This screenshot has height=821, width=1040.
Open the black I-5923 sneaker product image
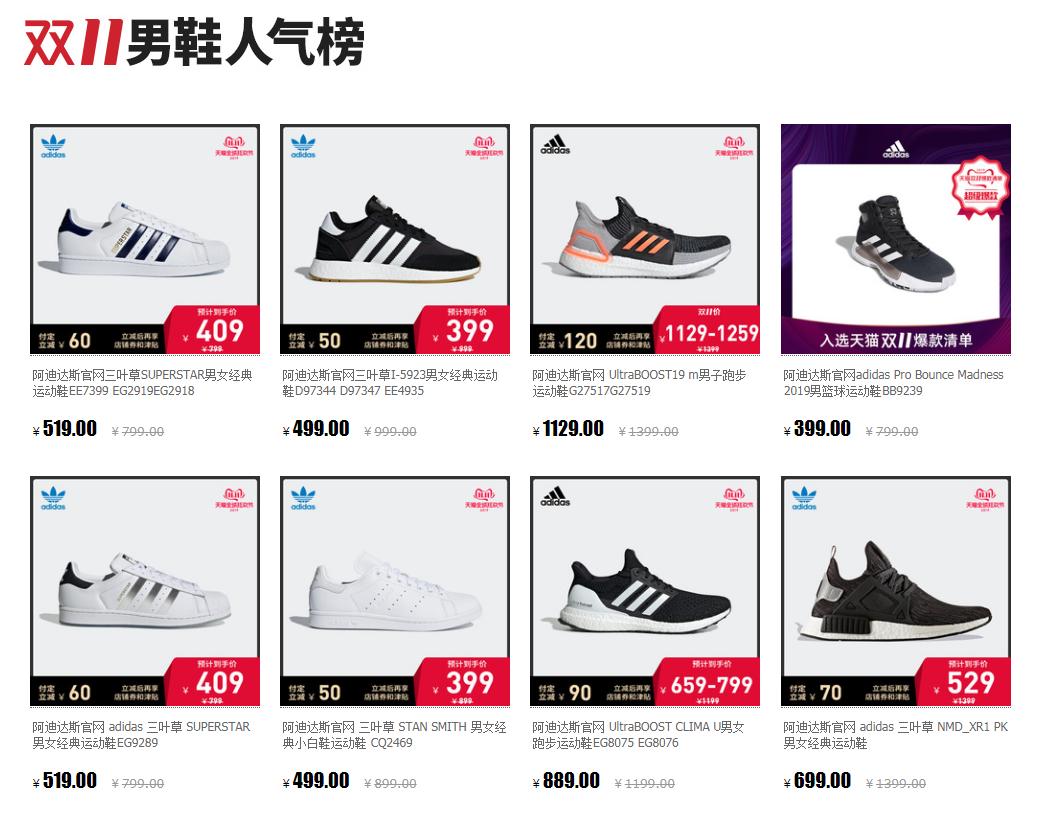tap(395, 239)
